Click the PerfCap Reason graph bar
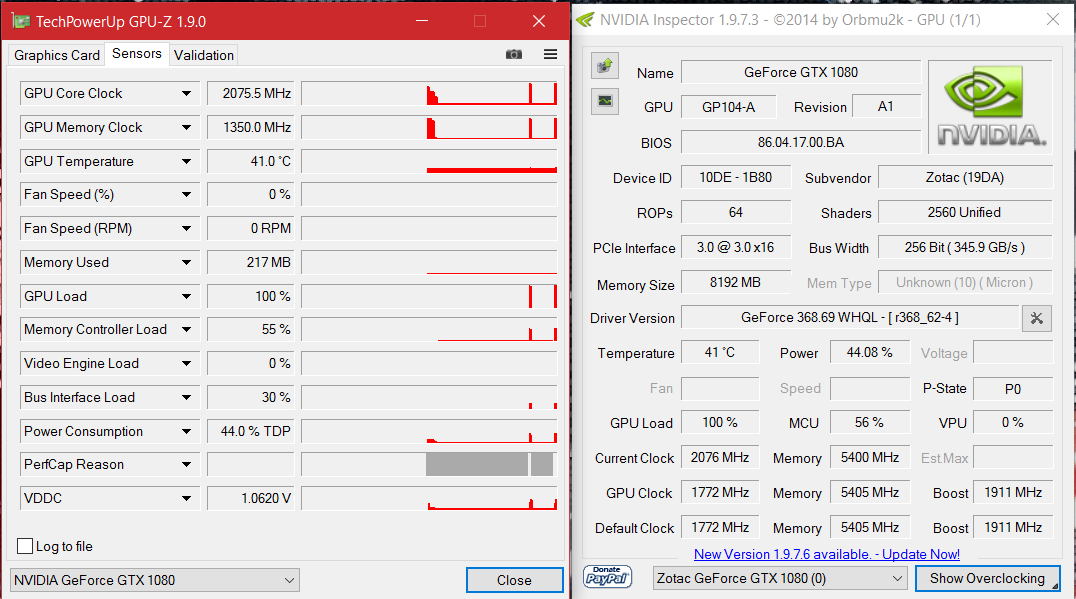 429,465
